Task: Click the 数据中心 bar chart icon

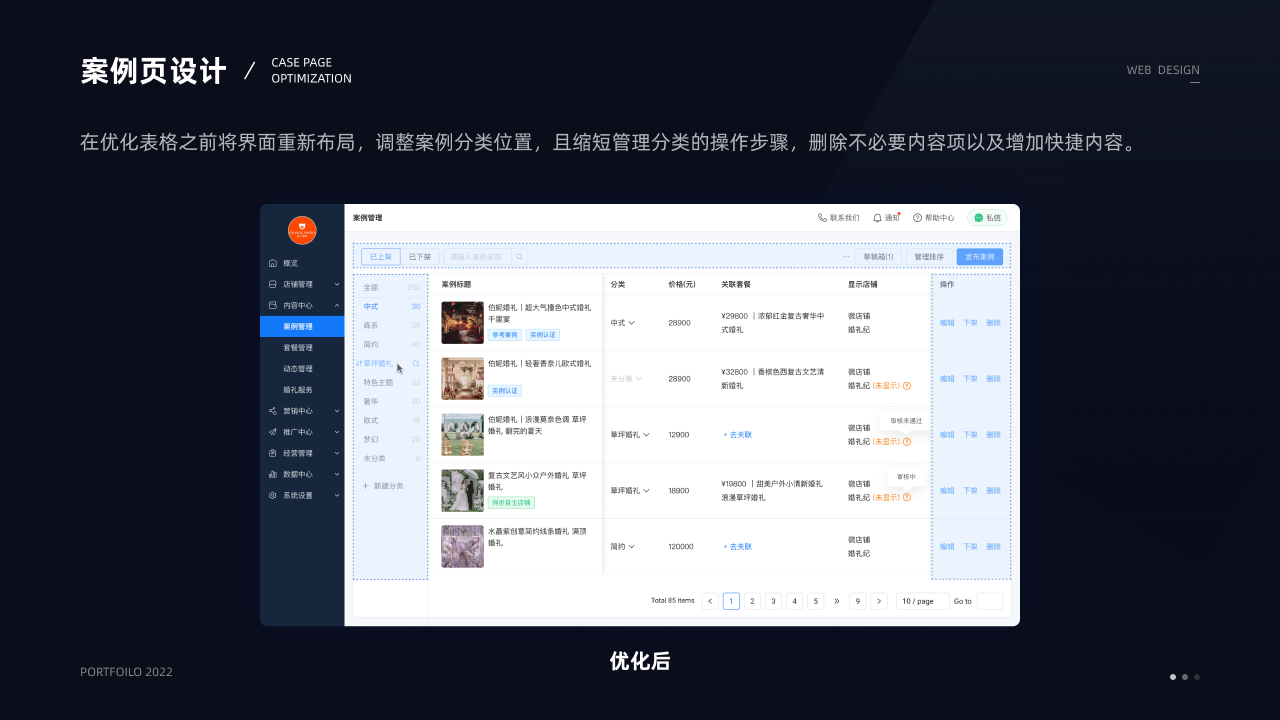Action: coord(273,474)
